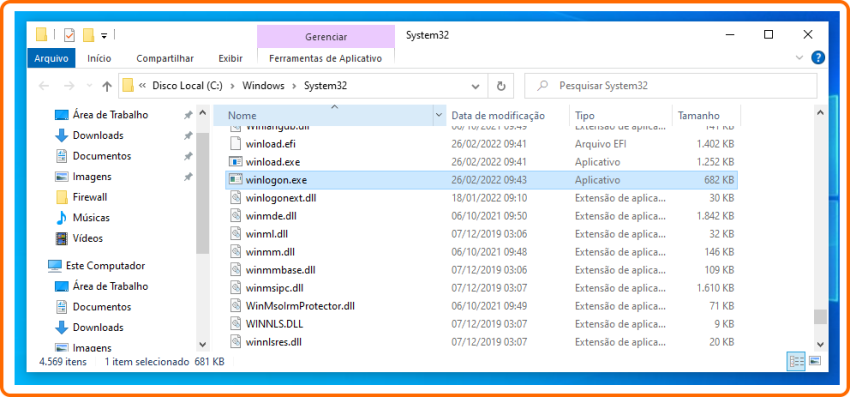Click the Properties icon in quick access toolbar
This screenshot has width=850, height=397.
click(x=69, y=35)
